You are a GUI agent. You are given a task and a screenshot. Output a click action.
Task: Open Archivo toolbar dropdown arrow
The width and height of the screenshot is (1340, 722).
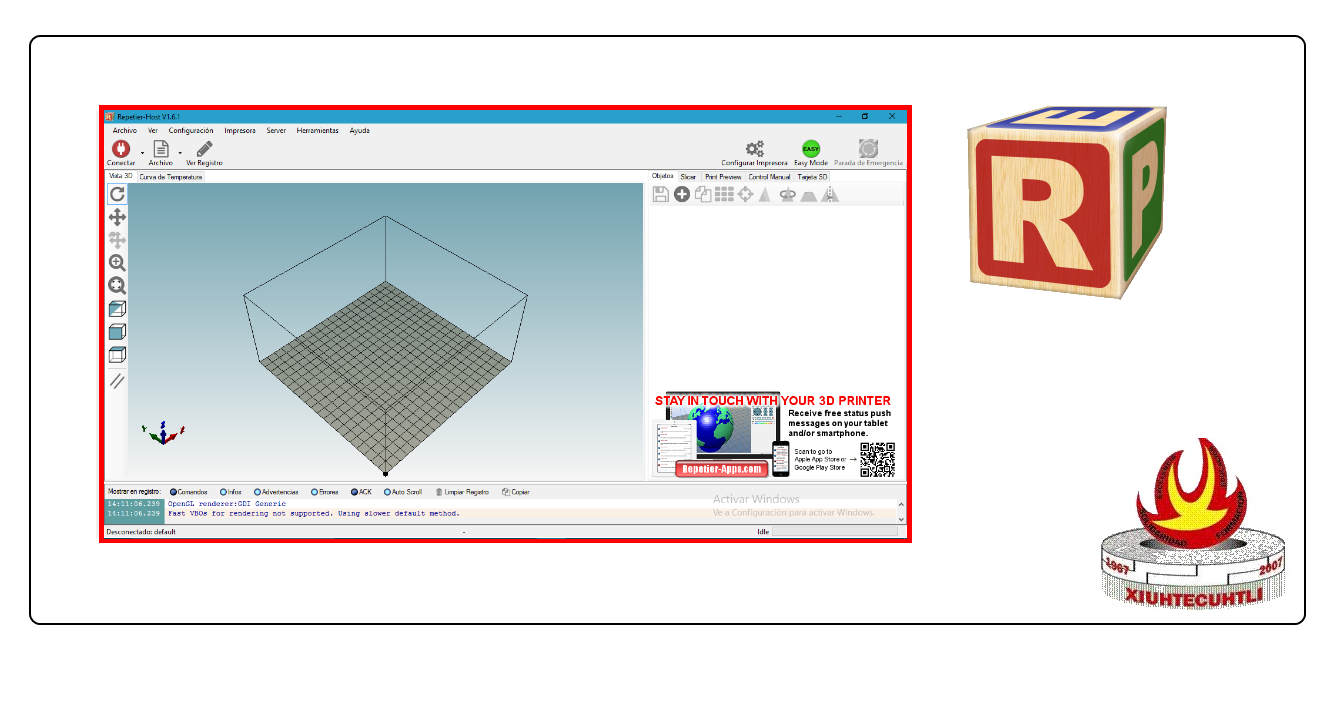[x=180, y=153]
